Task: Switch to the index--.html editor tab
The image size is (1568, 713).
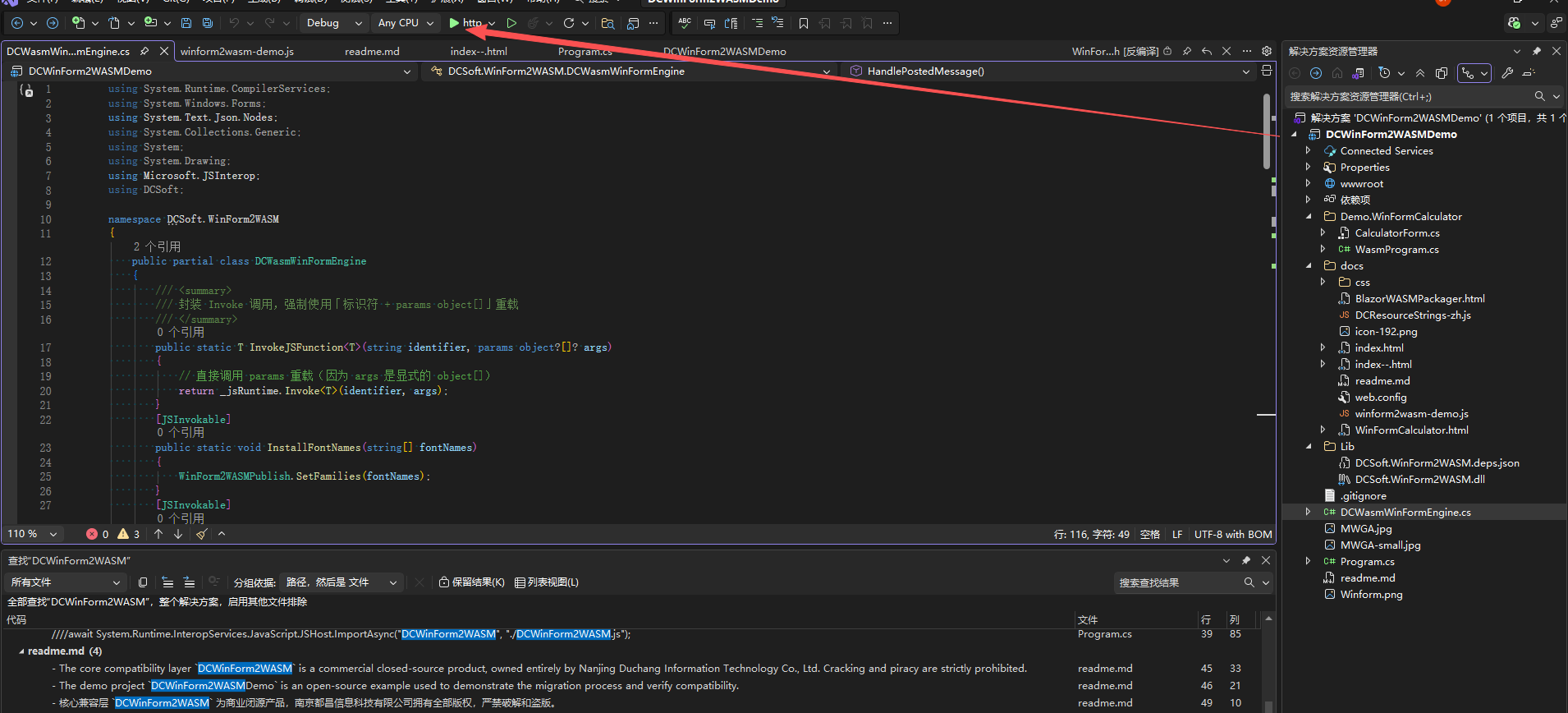Action: 479,51
